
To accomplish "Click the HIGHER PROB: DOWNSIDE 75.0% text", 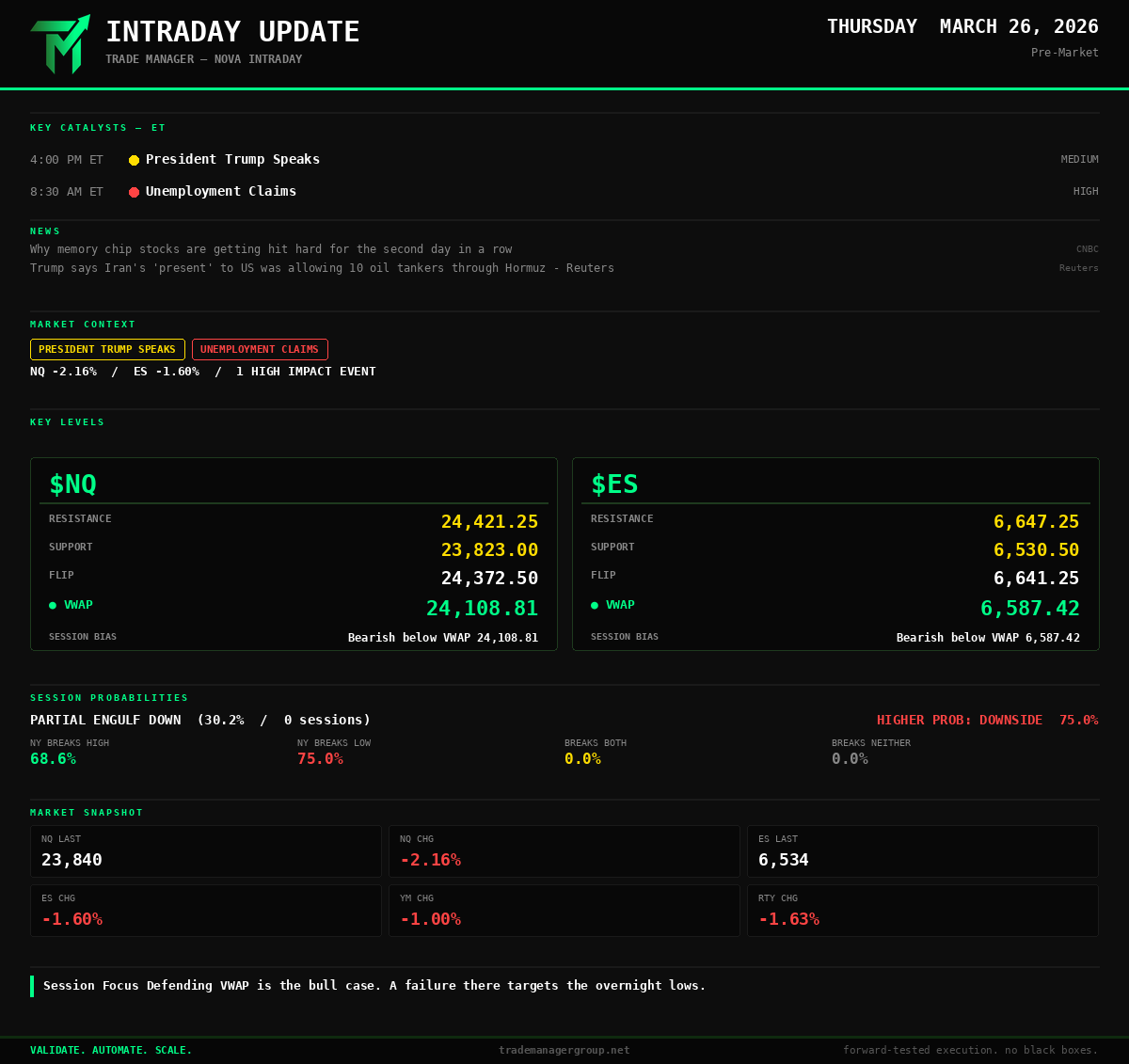I will coord(988,720).
